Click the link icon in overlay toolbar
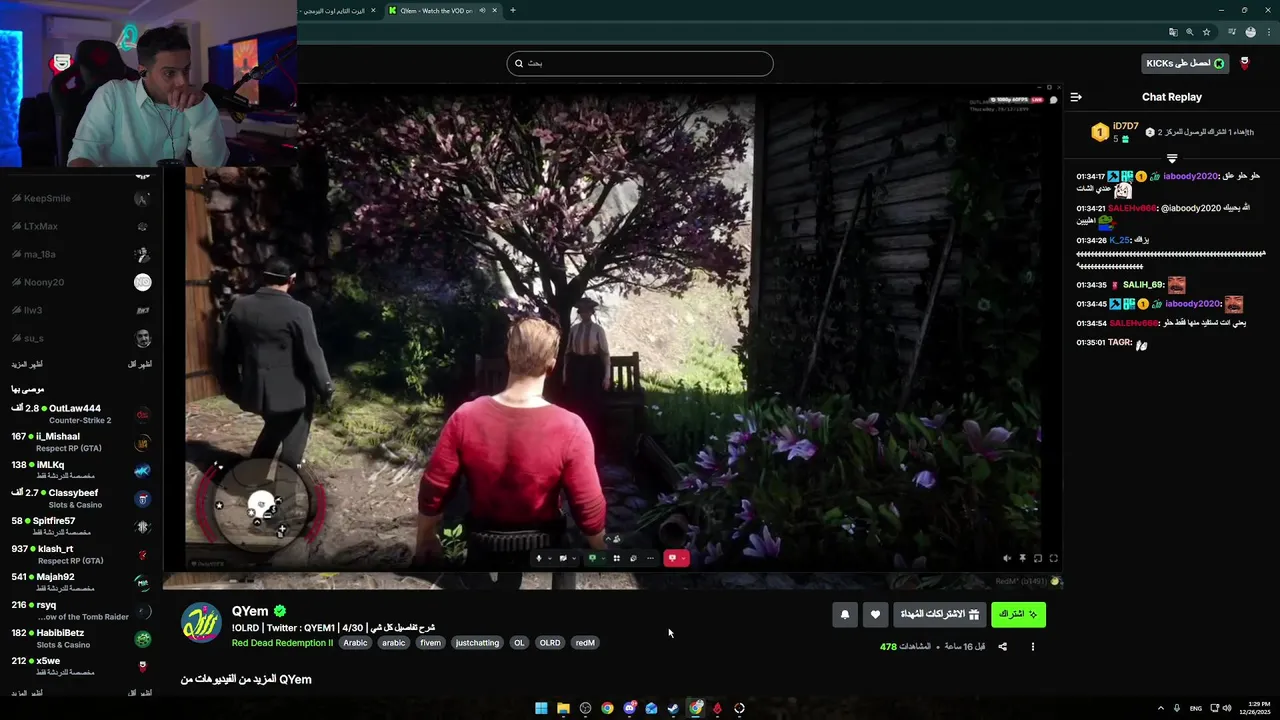The image size is (1280, 720). coord(633,558)
